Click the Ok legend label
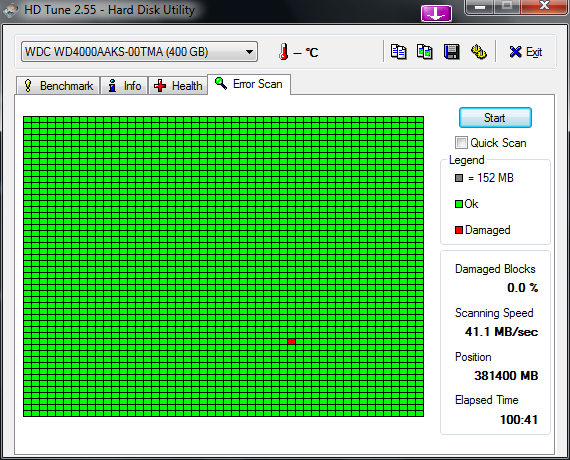This screenshot has height=460, width=570. coord(471,204)
